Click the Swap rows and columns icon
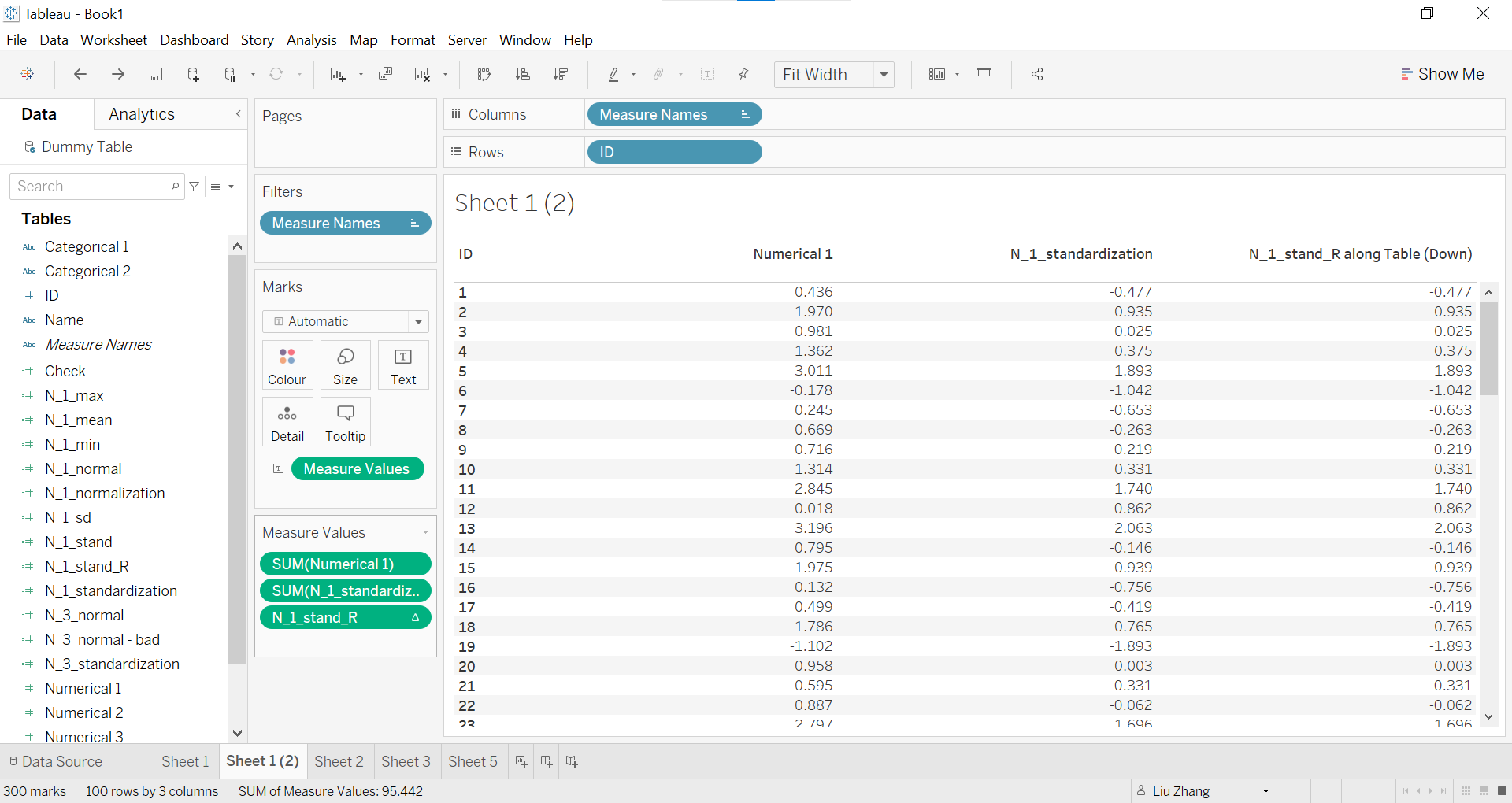 point(484,74)
